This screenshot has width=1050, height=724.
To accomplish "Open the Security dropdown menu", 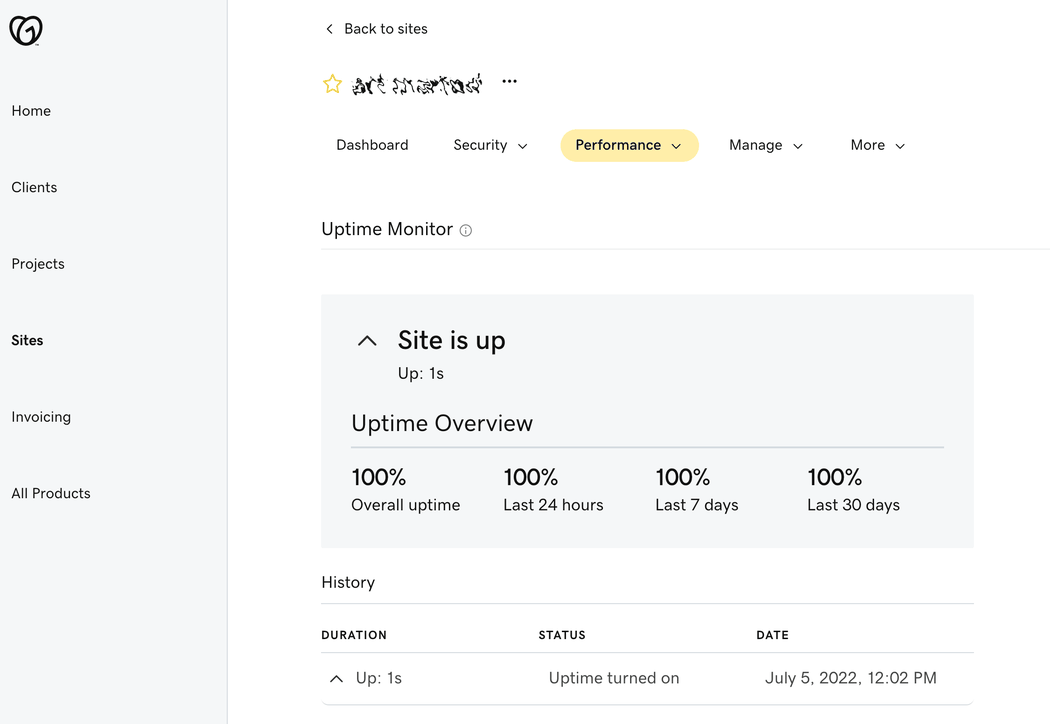I will (x=490, y=145).
